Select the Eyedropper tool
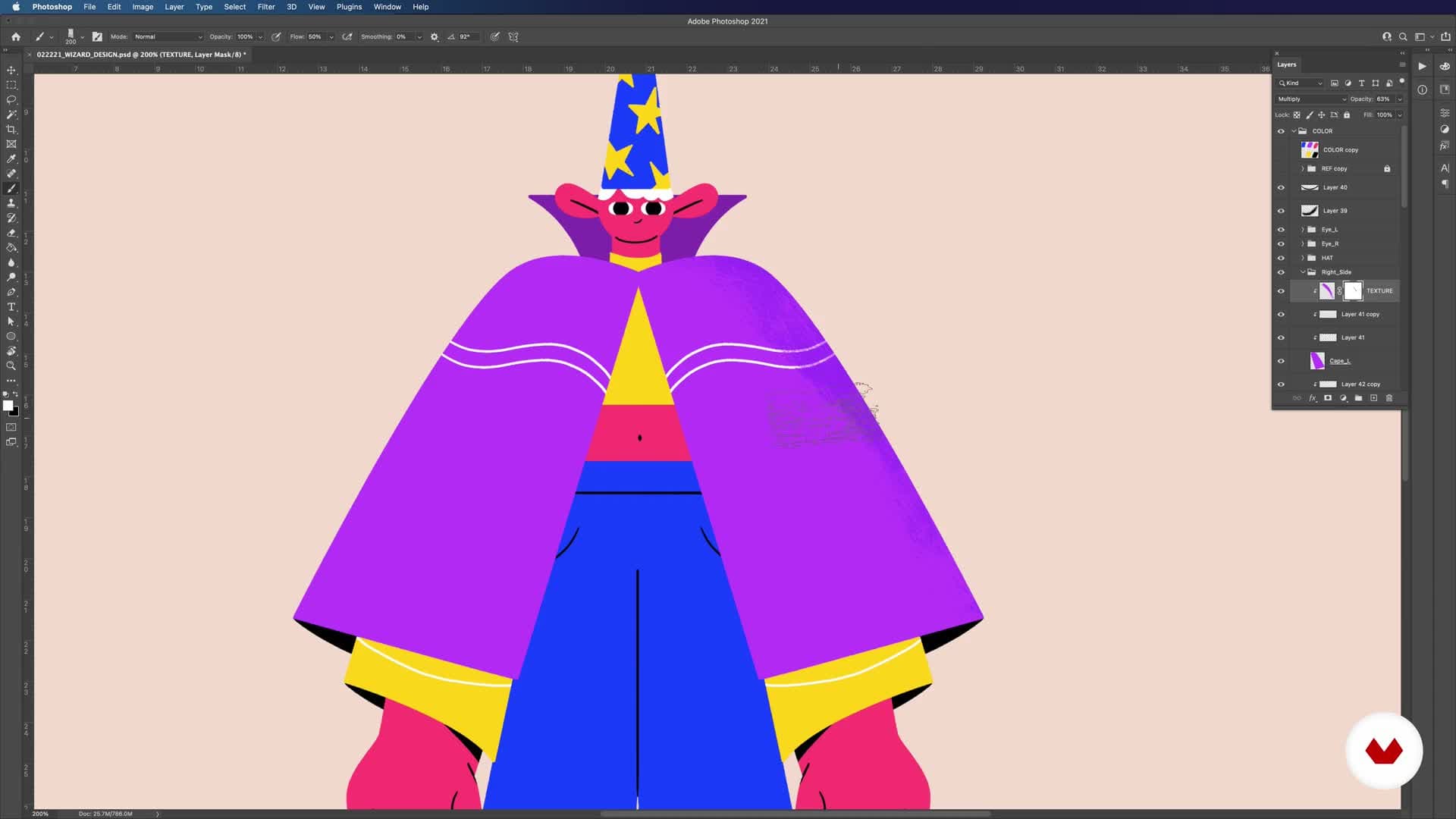 11,159
